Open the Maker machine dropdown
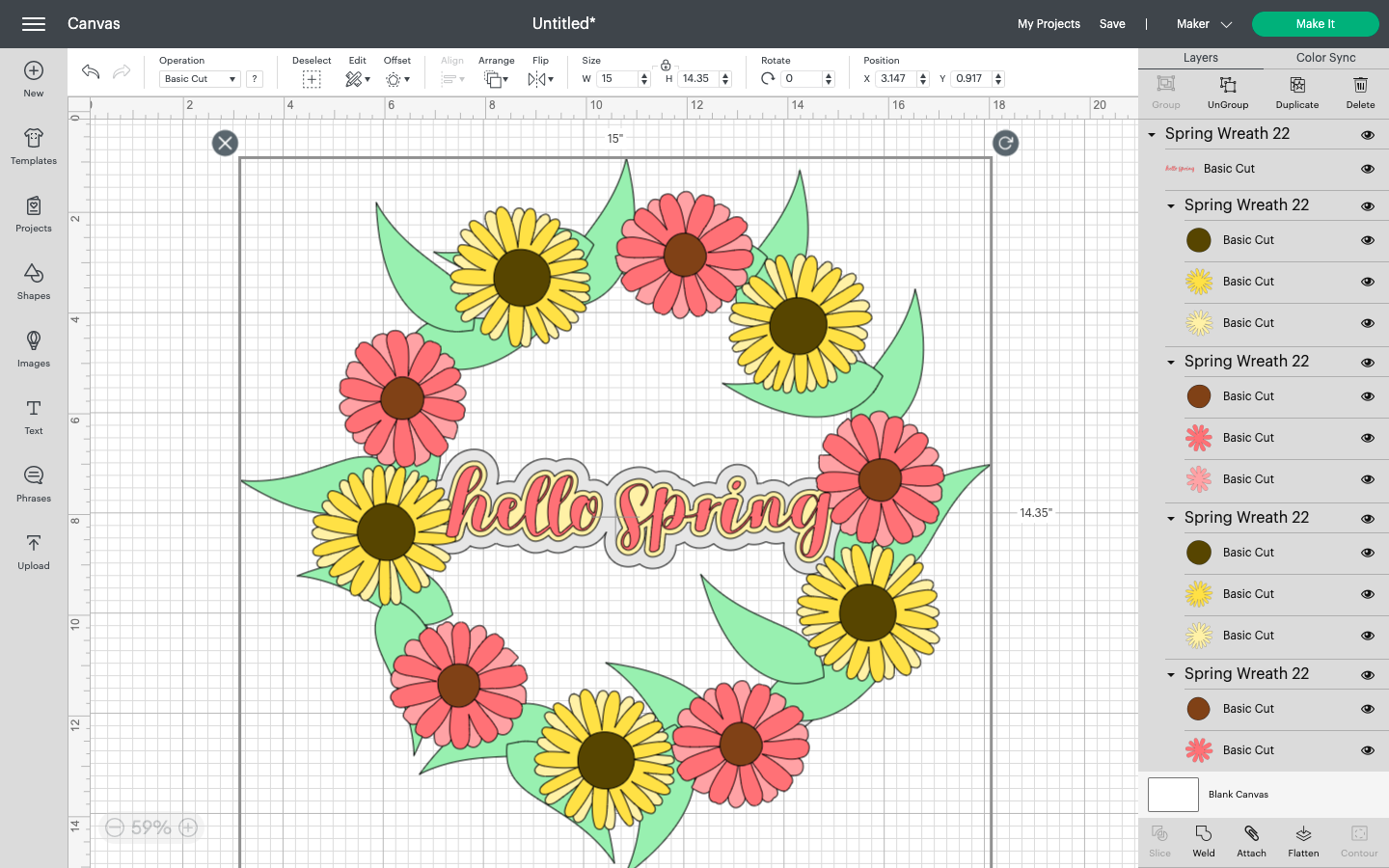Viewport: 1389px width, 868px height. pos(1203,23)
